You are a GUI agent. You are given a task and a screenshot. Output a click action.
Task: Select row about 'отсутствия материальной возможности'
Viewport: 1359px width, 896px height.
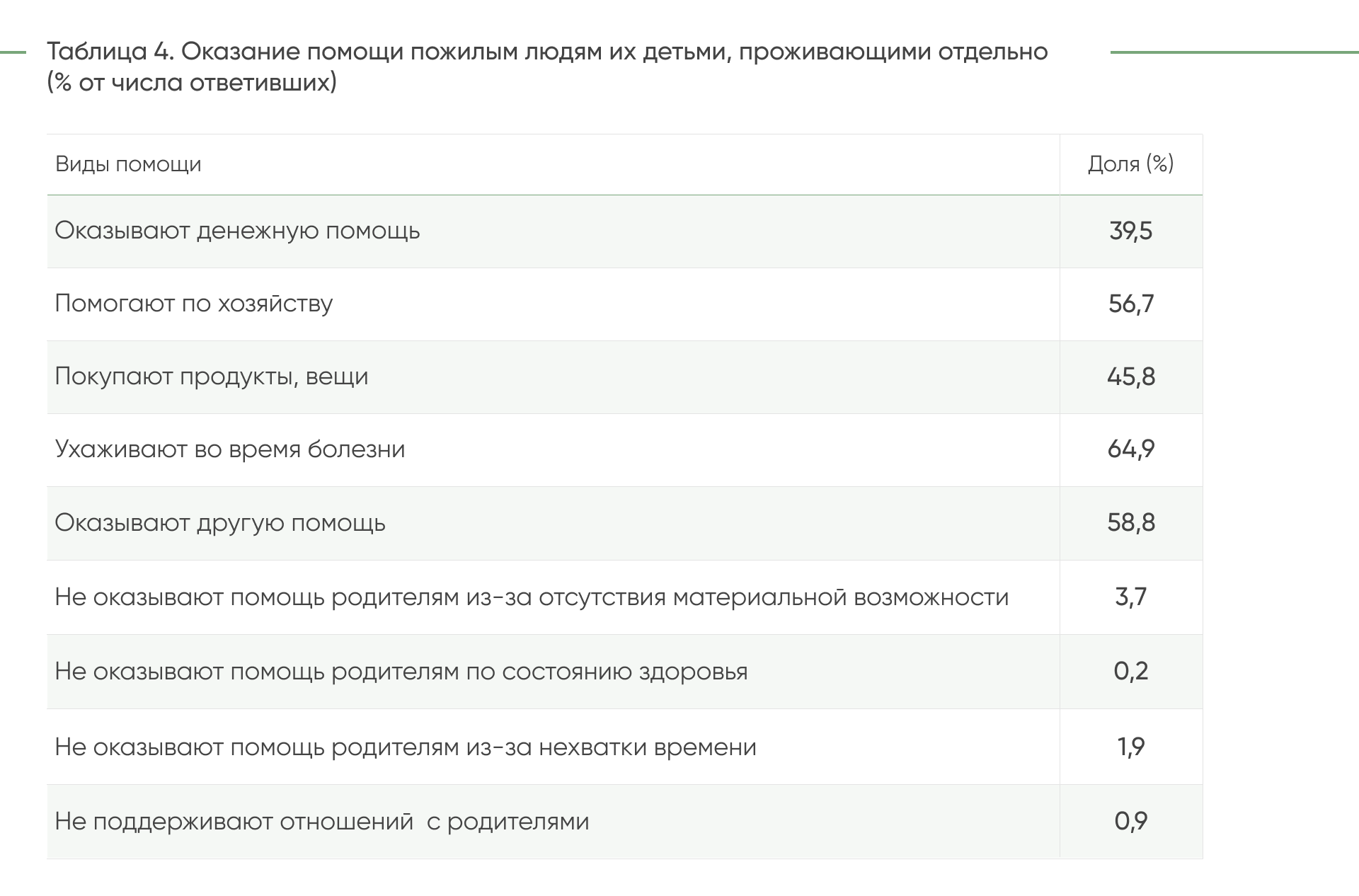coord(624,597)
